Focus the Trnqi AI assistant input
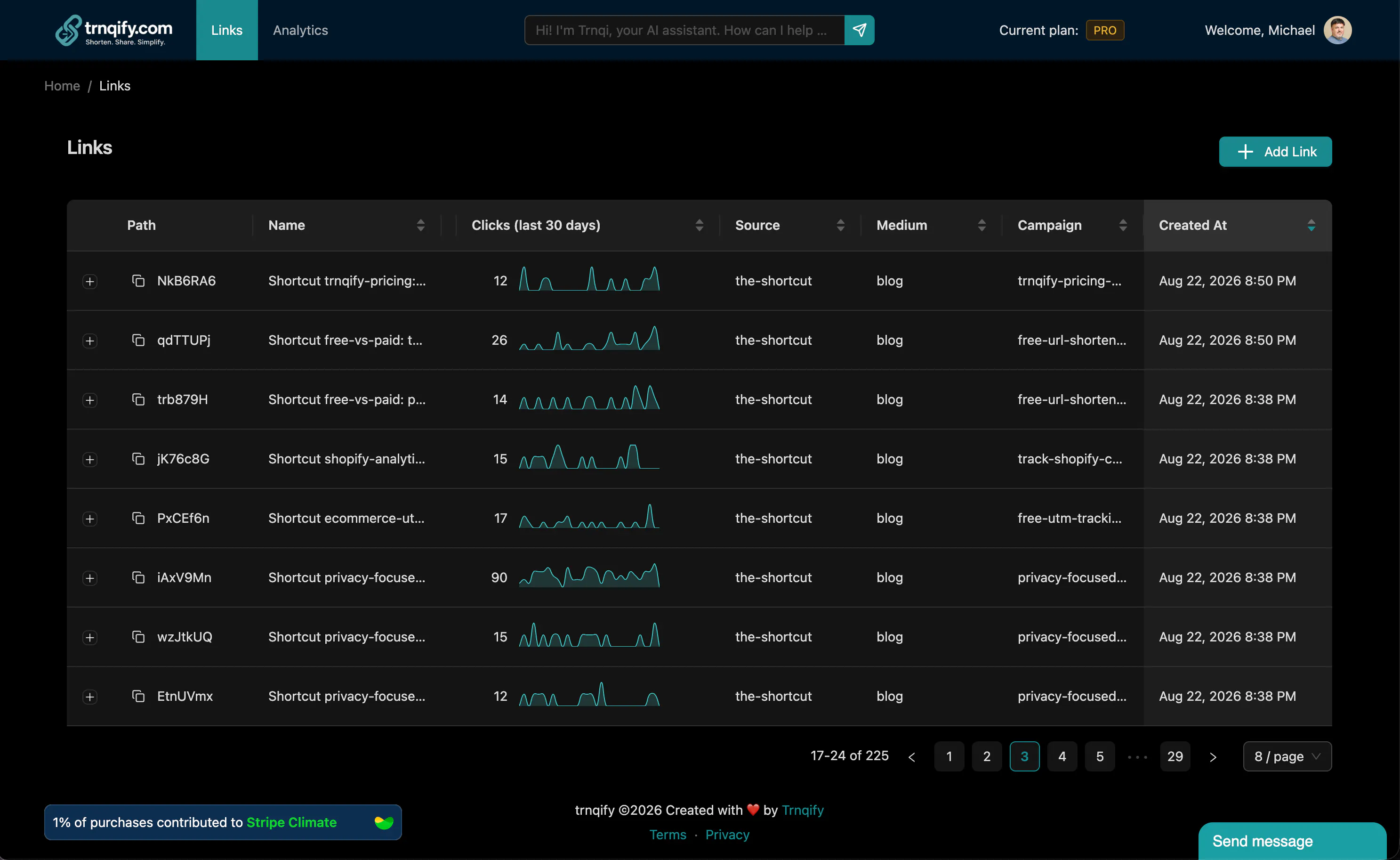This screenshot has width=1400, height=860. pyautogui.click(x=684, y=30)
